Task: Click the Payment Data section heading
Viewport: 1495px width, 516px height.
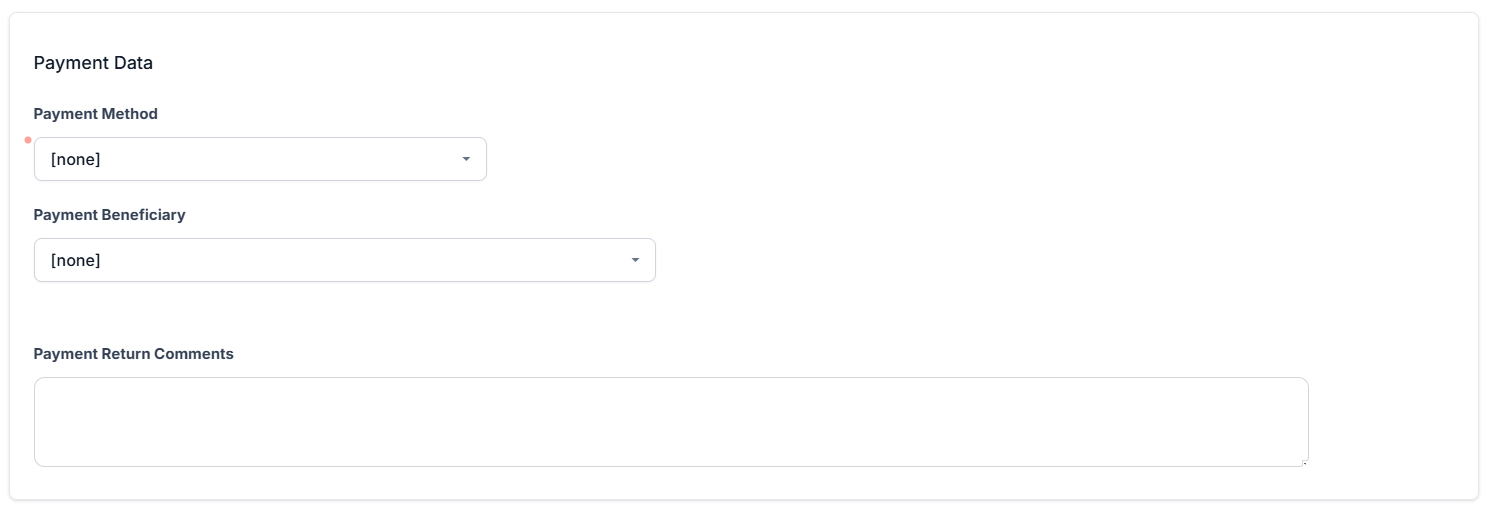Action: (93, 63)
